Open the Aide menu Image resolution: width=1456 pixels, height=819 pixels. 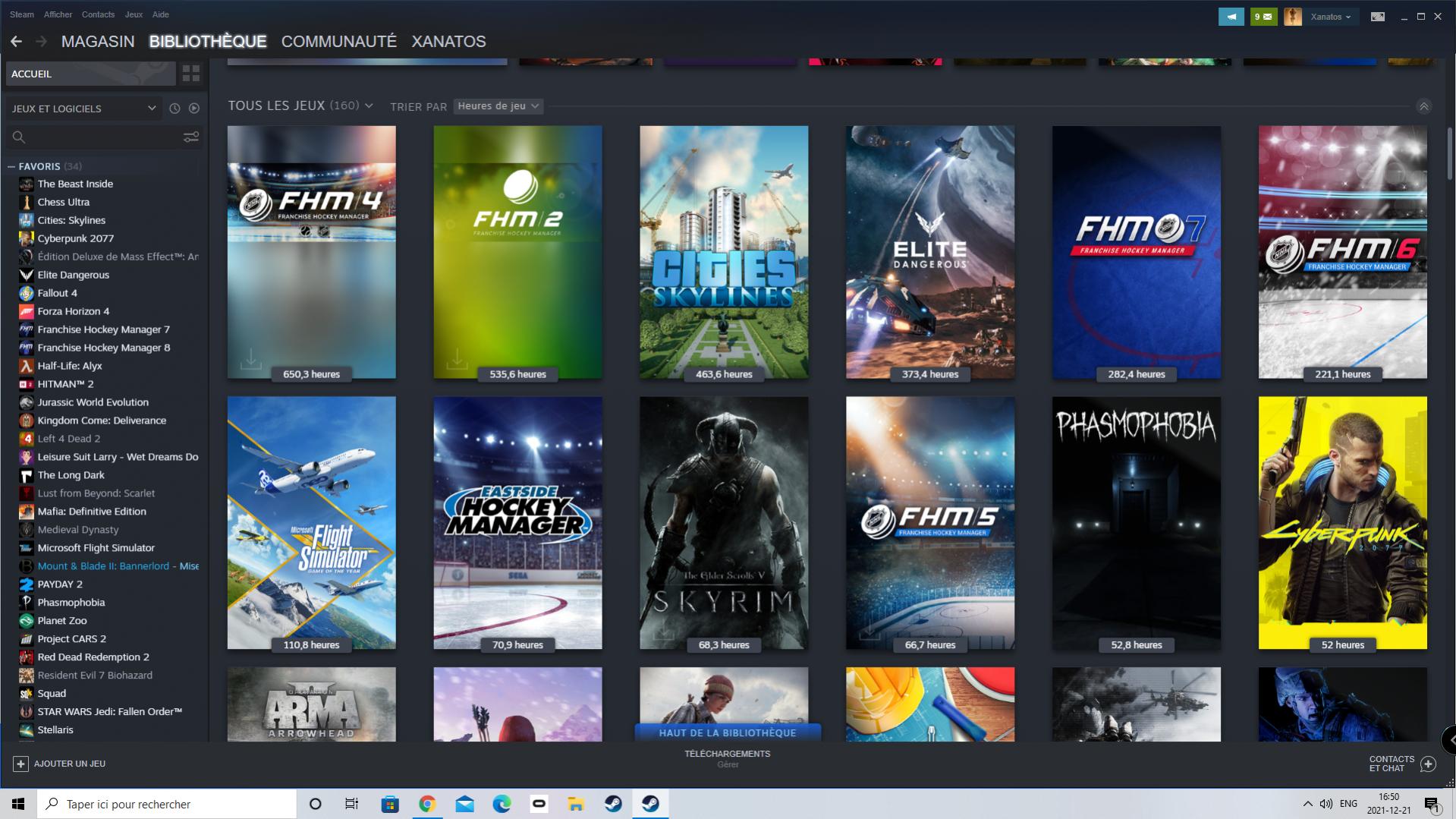coord(160,14)
